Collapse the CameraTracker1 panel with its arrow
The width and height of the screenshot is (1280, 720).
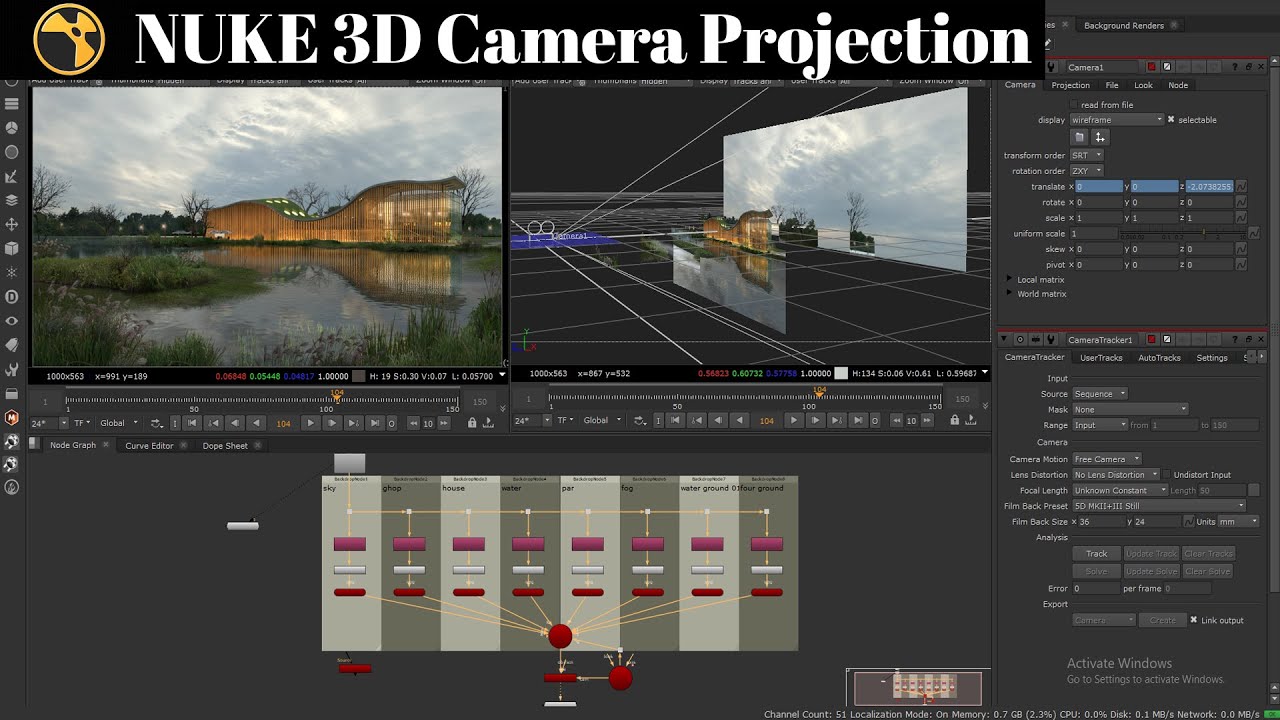pos(1006,340)
